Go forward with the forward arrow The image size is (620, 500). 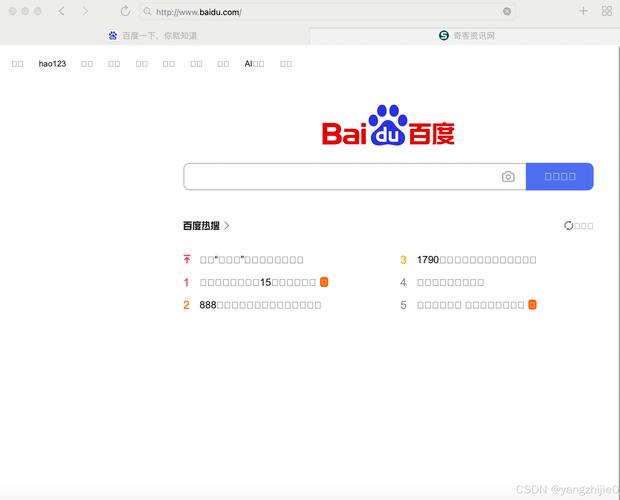point(85,11)
